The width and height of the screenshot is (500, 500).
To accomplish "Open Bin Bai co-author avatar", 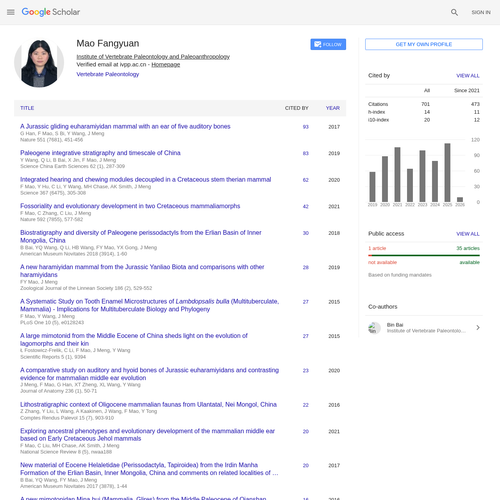I will click(x=374, y=328).
